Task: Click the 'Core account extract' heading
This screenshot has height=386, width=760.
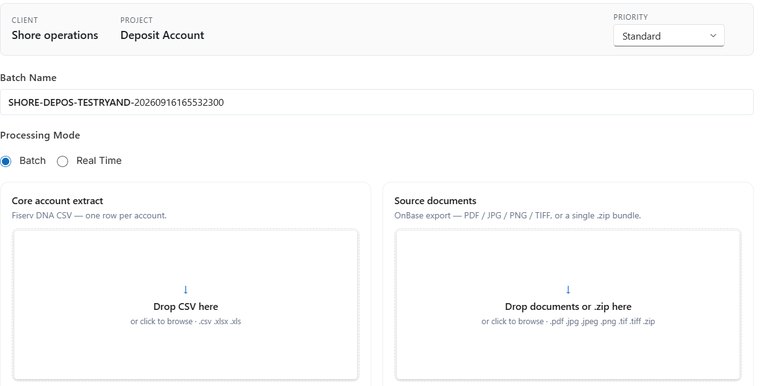Action: pos(57,201)
